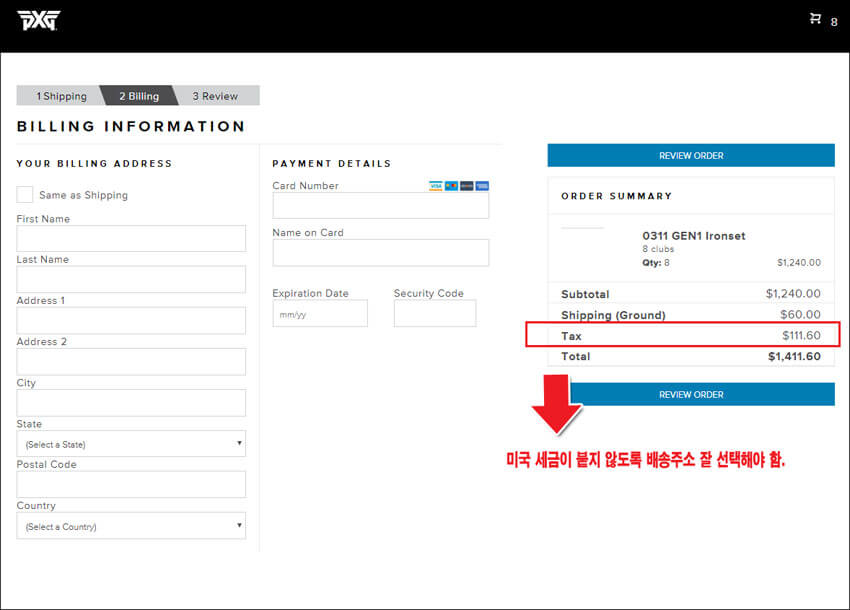Click the American Express card icon
Viewport: 850px width, 610px height.
click(x=482, y=186)
